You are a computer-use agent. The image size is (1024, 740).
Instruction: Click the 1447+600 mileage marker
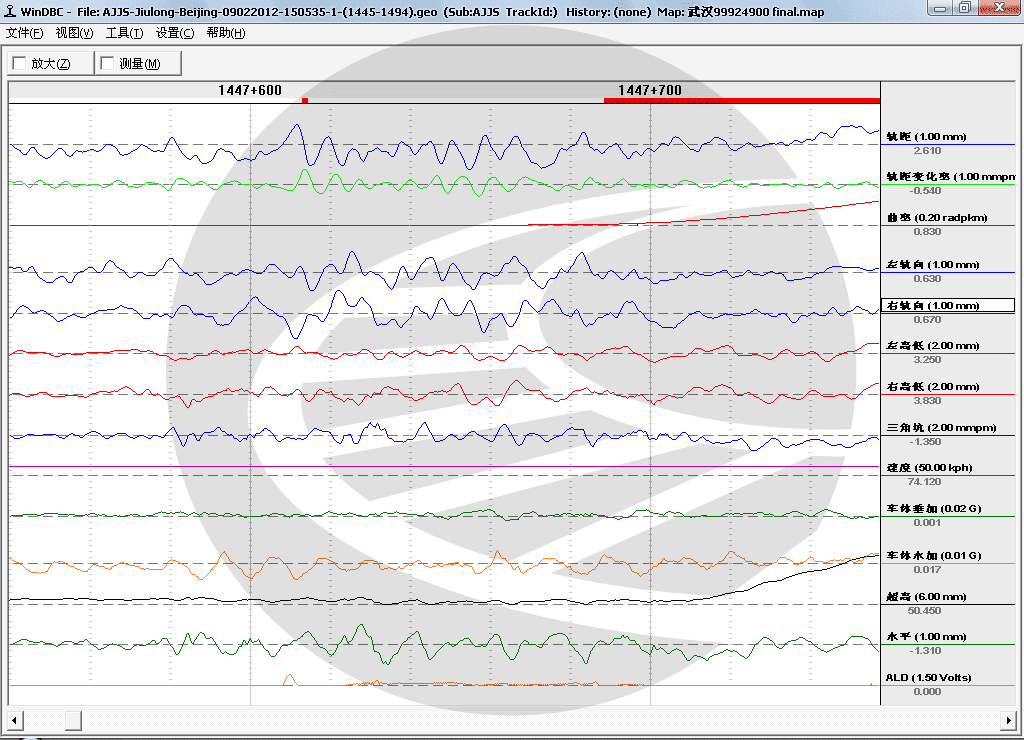pos(250,90)
